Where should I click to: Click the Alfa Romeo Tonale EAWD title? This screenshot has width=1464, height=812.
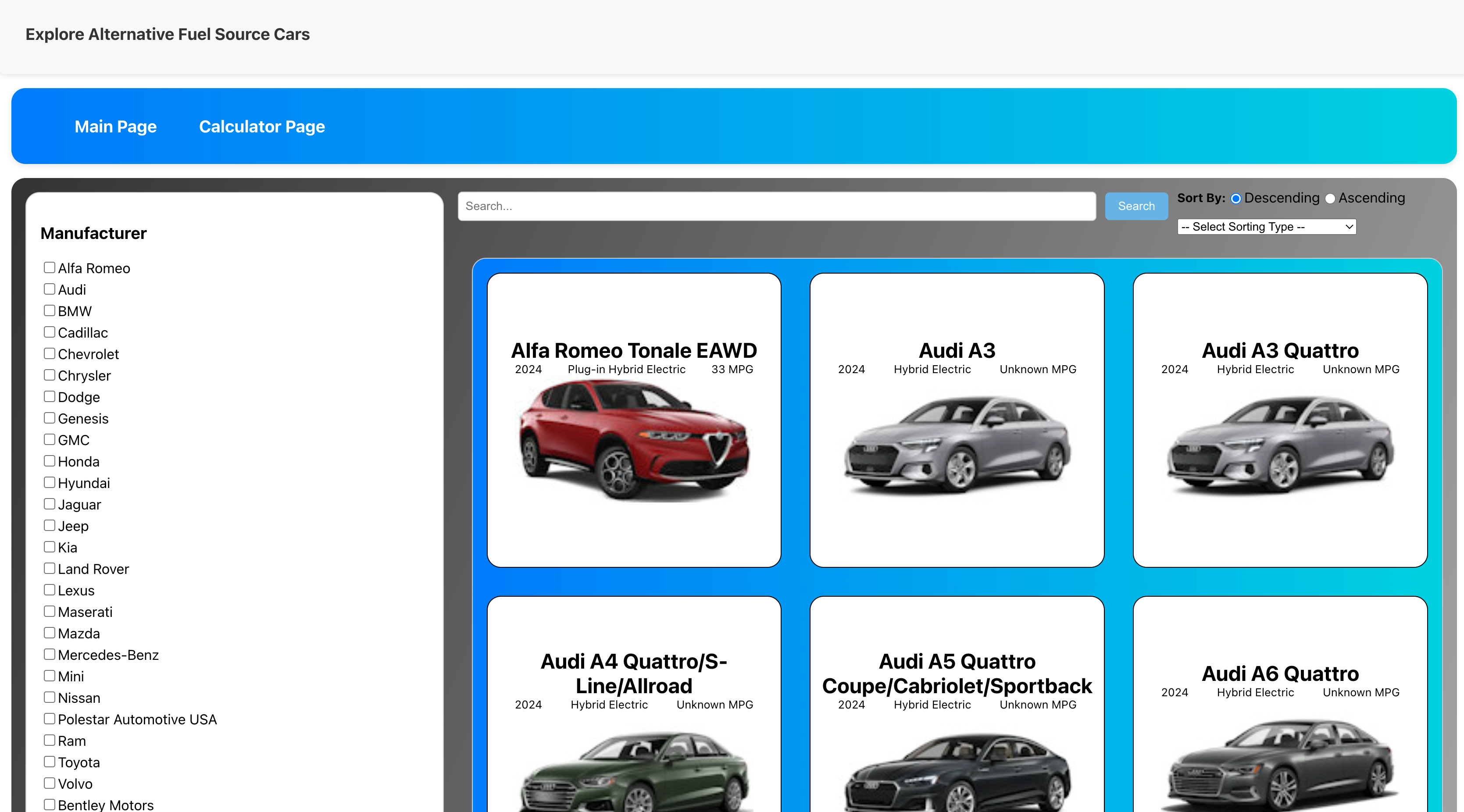click(x=634, y=351)
